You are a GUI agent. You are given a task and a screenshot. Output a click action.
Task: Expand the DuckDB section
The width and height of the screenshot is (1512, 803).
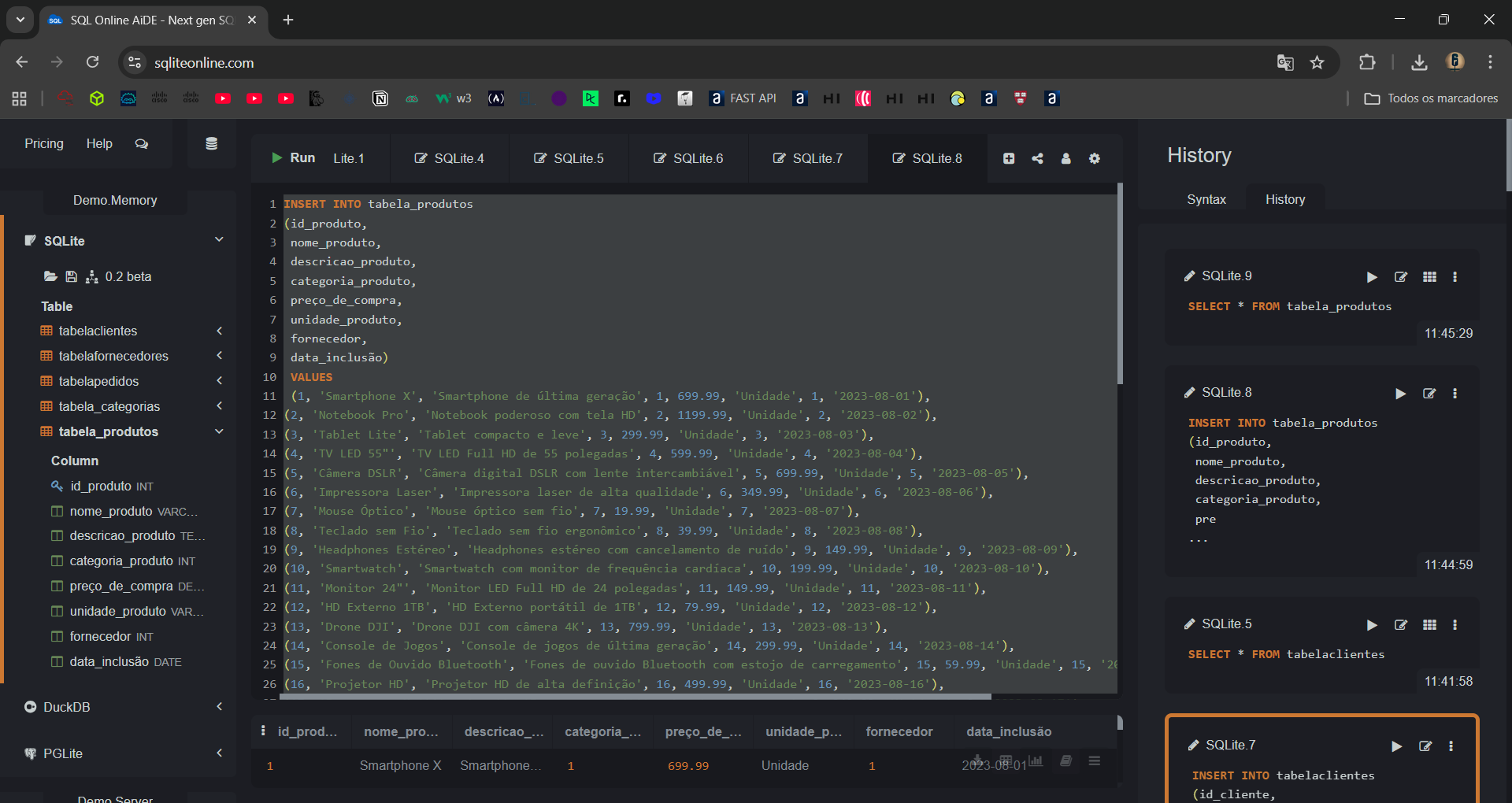point(219,707)
